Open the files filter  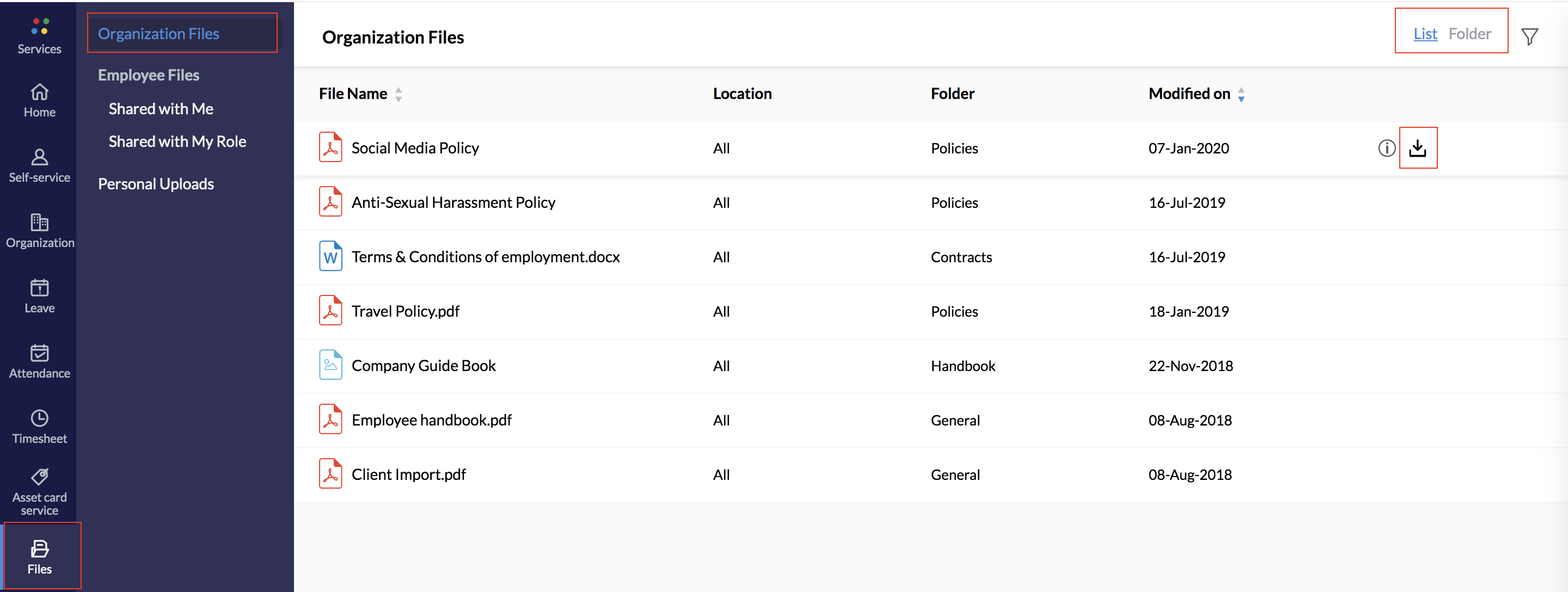(x=1529, y=36)
